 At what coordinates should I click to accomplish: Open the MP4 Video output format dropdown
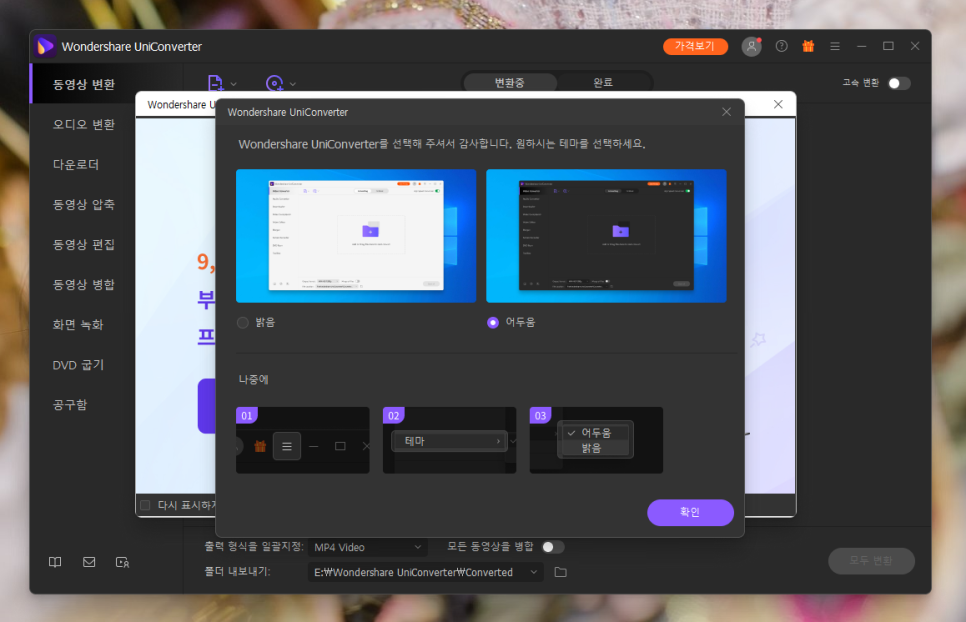pos(368,547)
